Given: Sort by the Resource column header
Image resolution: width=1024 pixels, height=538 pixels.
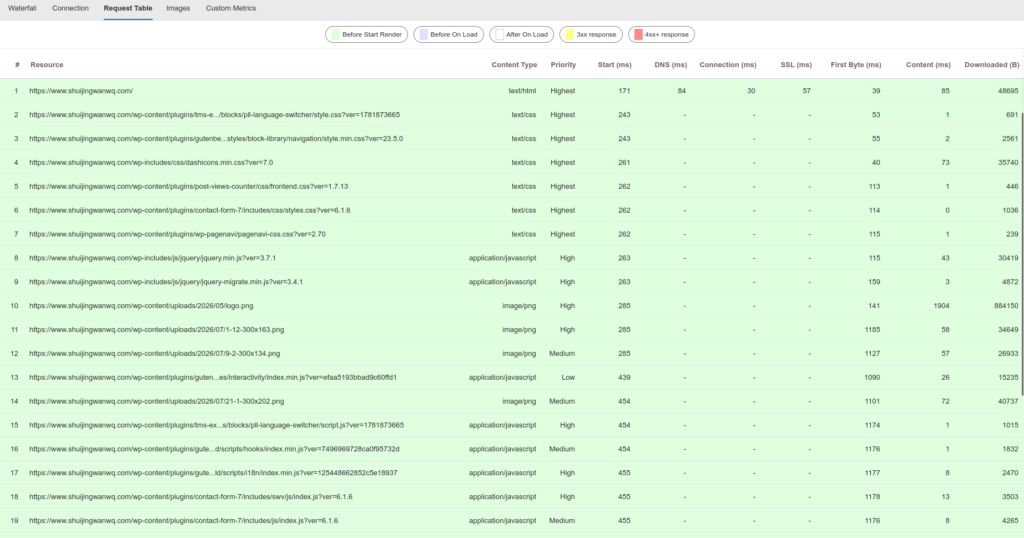Looking at the screenshot, I should [x=47, y=65].
